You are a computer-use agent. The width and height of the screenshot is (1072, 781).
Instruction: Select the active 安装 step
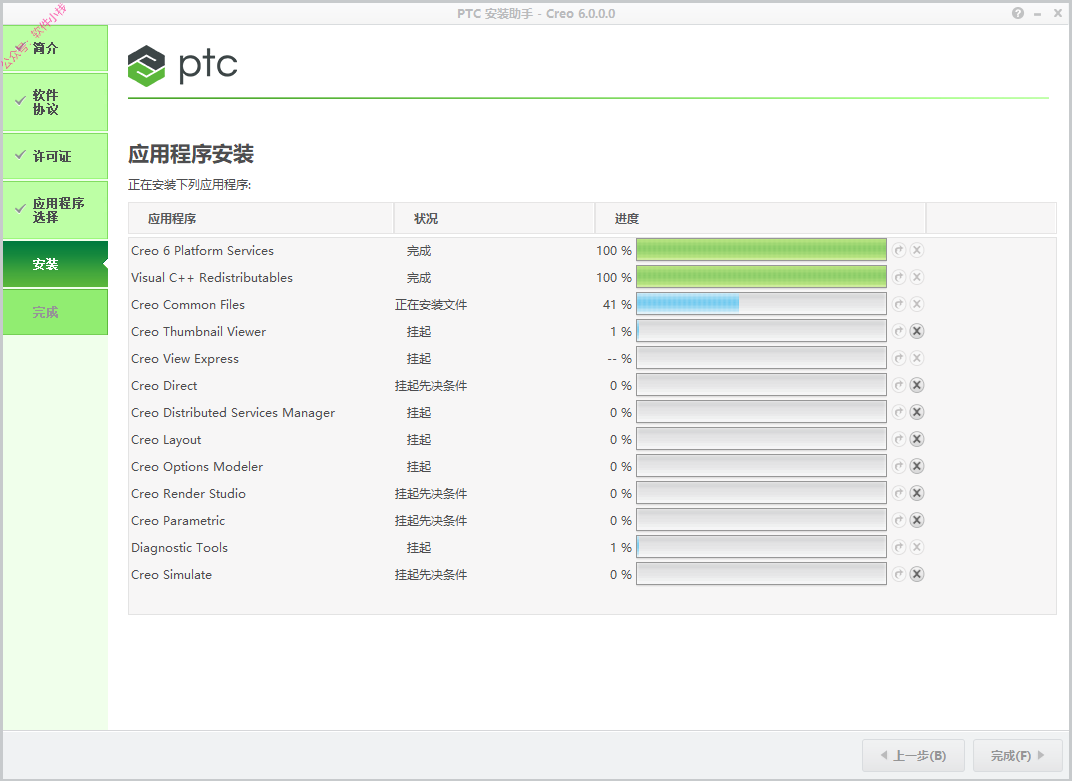(x=55, y=264)
